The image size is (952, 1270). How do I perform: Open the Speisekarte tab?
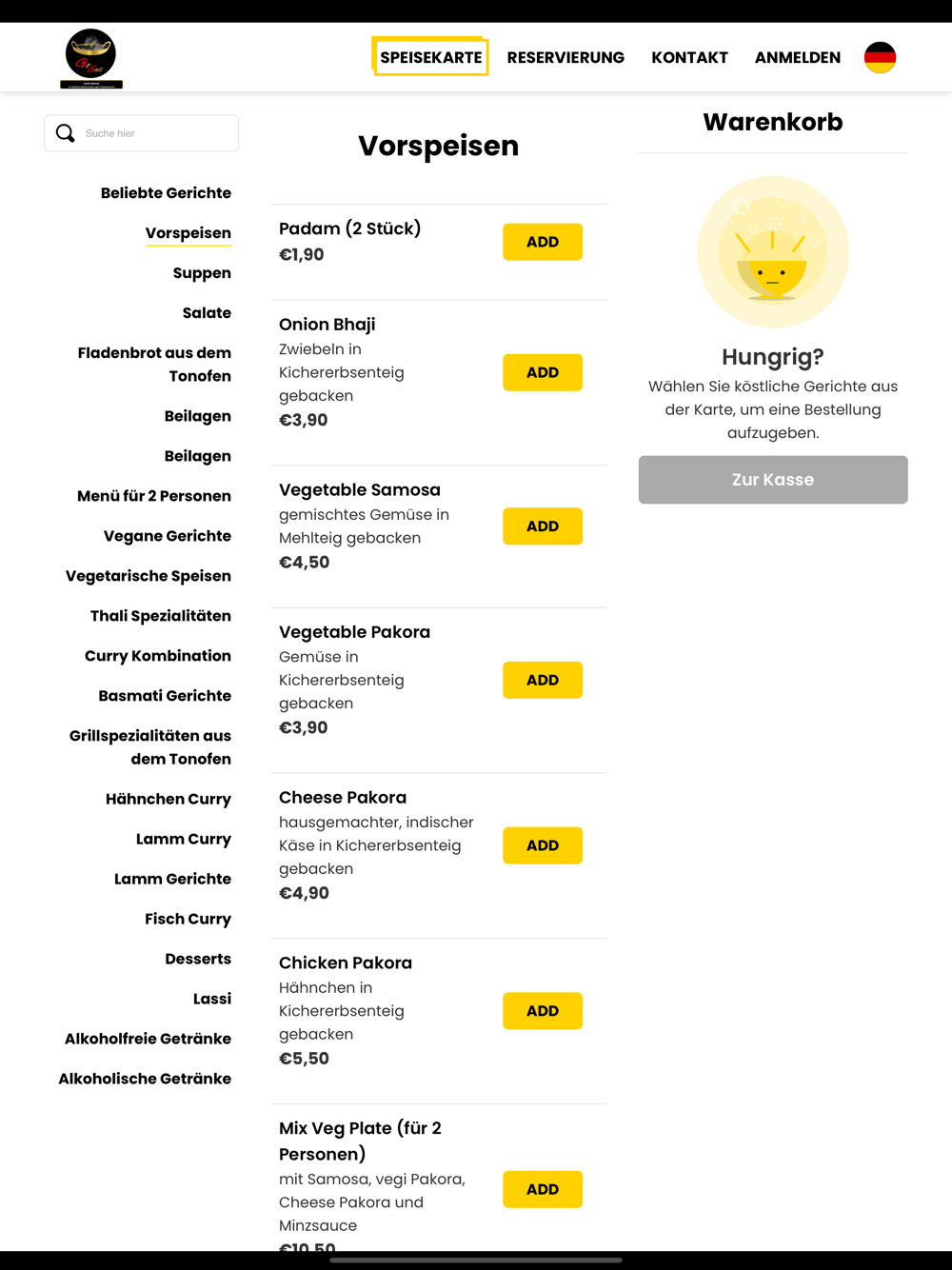tap(430, 57)
